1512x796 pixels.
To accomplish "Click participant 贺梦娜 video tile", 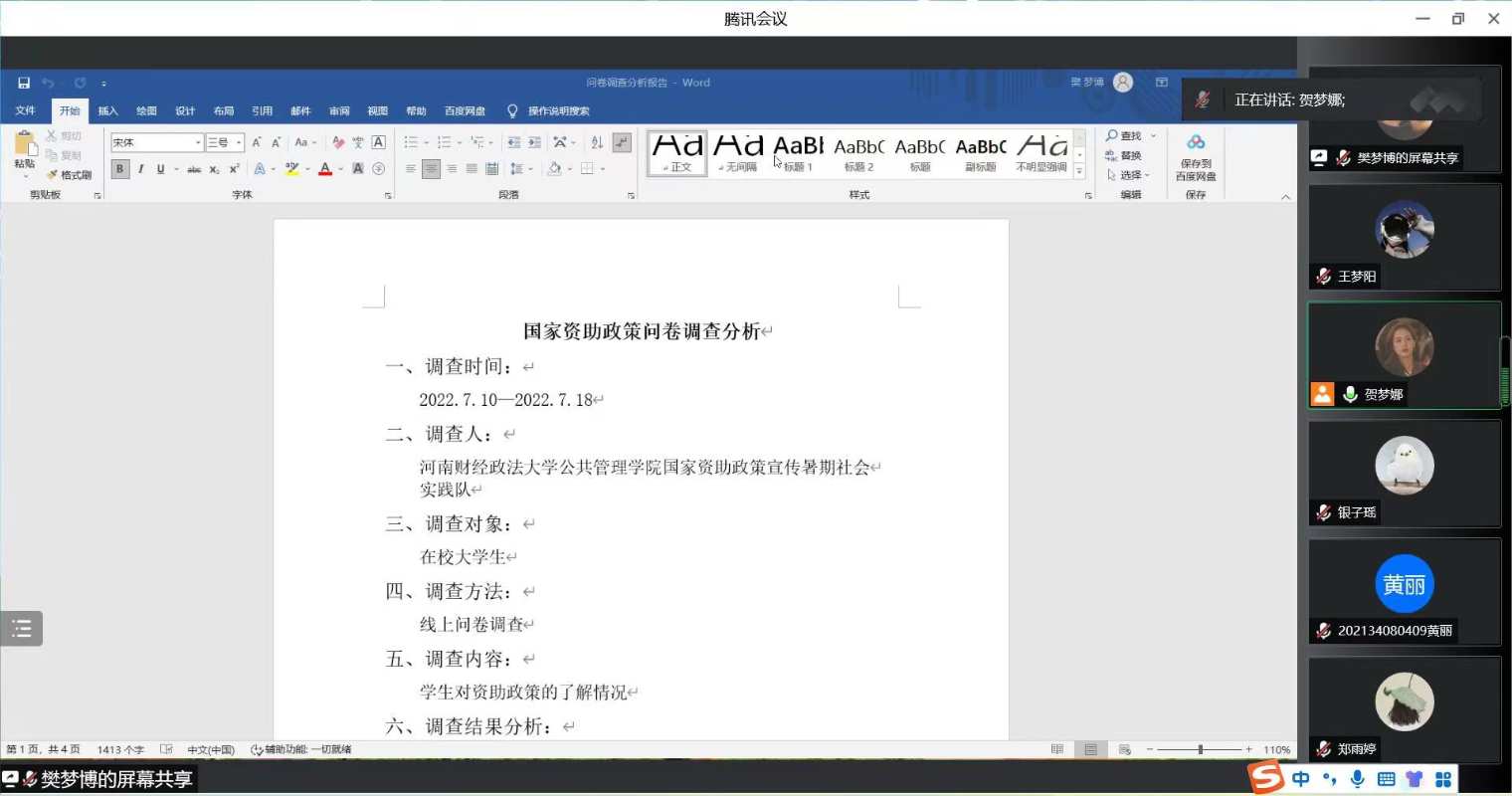I will 1404,355.
